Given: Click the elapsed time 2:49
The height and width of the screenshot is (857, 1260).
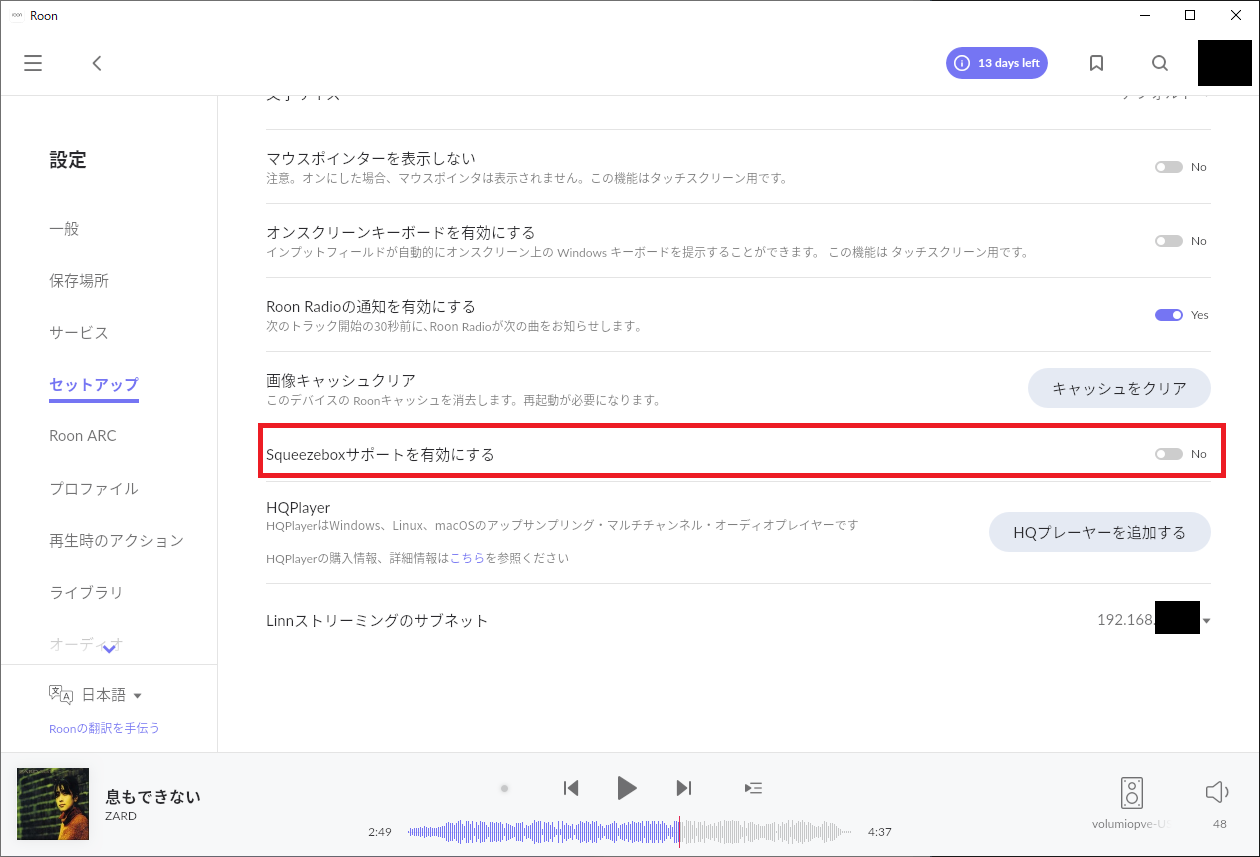Looking at the screenshot, I should point(379,832).
